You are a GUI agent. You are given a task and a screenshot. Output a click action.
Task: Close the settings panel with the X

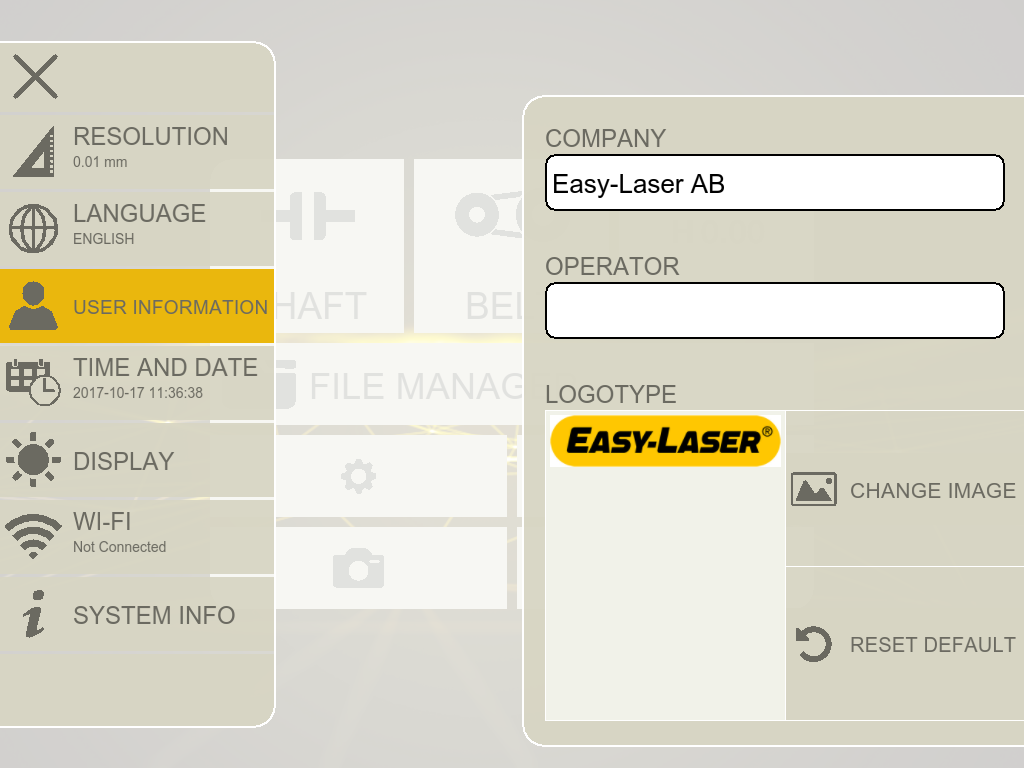[35, 77]
